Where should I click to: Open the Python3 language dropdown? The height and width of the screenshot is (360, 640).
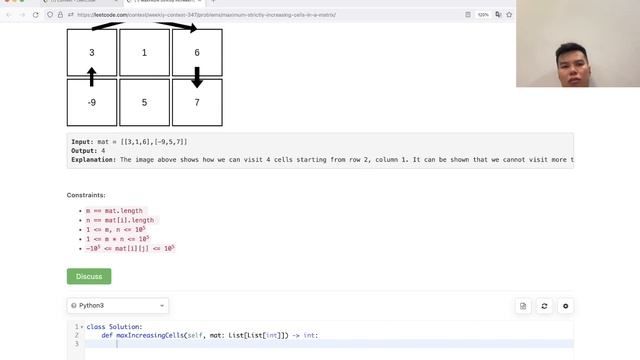118,306
